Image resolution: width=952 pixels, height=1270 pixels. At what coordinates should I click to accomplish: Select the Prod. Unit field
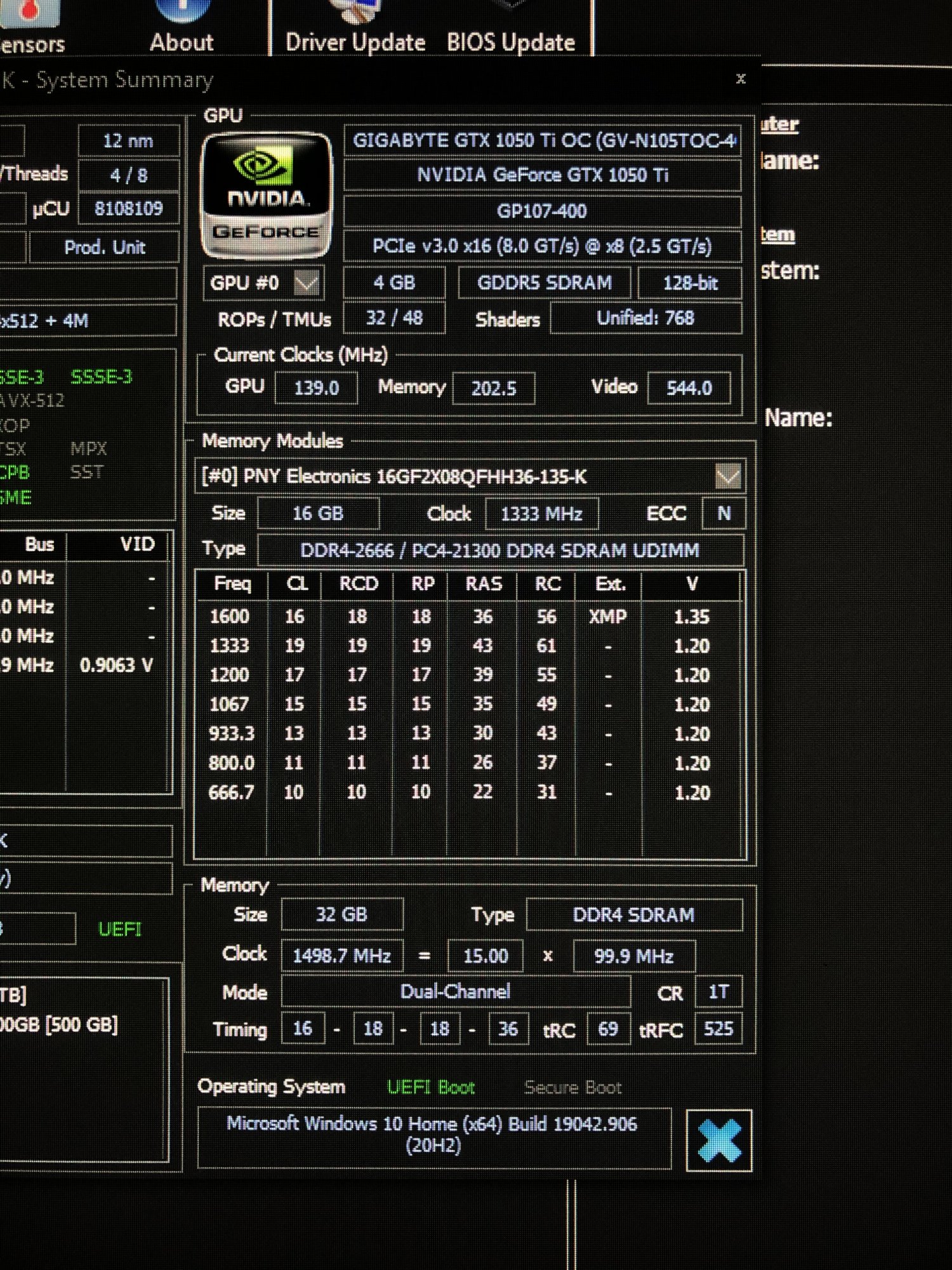104,247
